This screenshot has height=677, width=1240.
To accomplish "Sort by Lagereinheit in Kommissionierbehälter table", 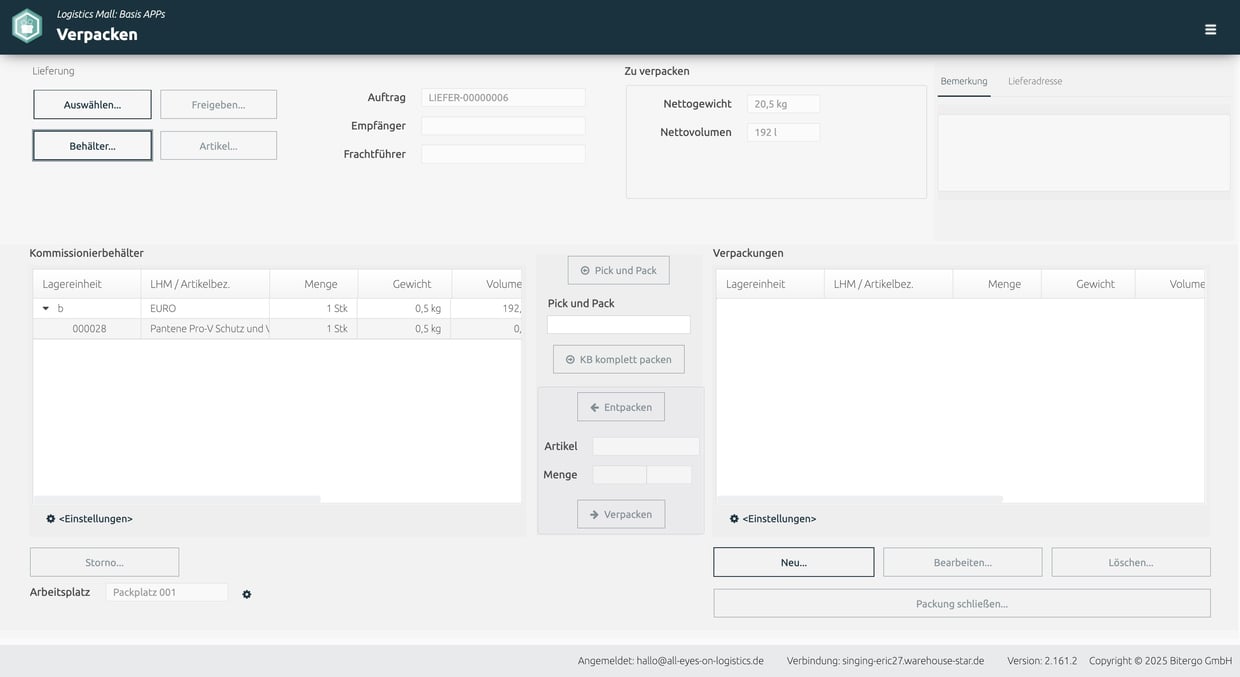I will click(x=87, y=284).
